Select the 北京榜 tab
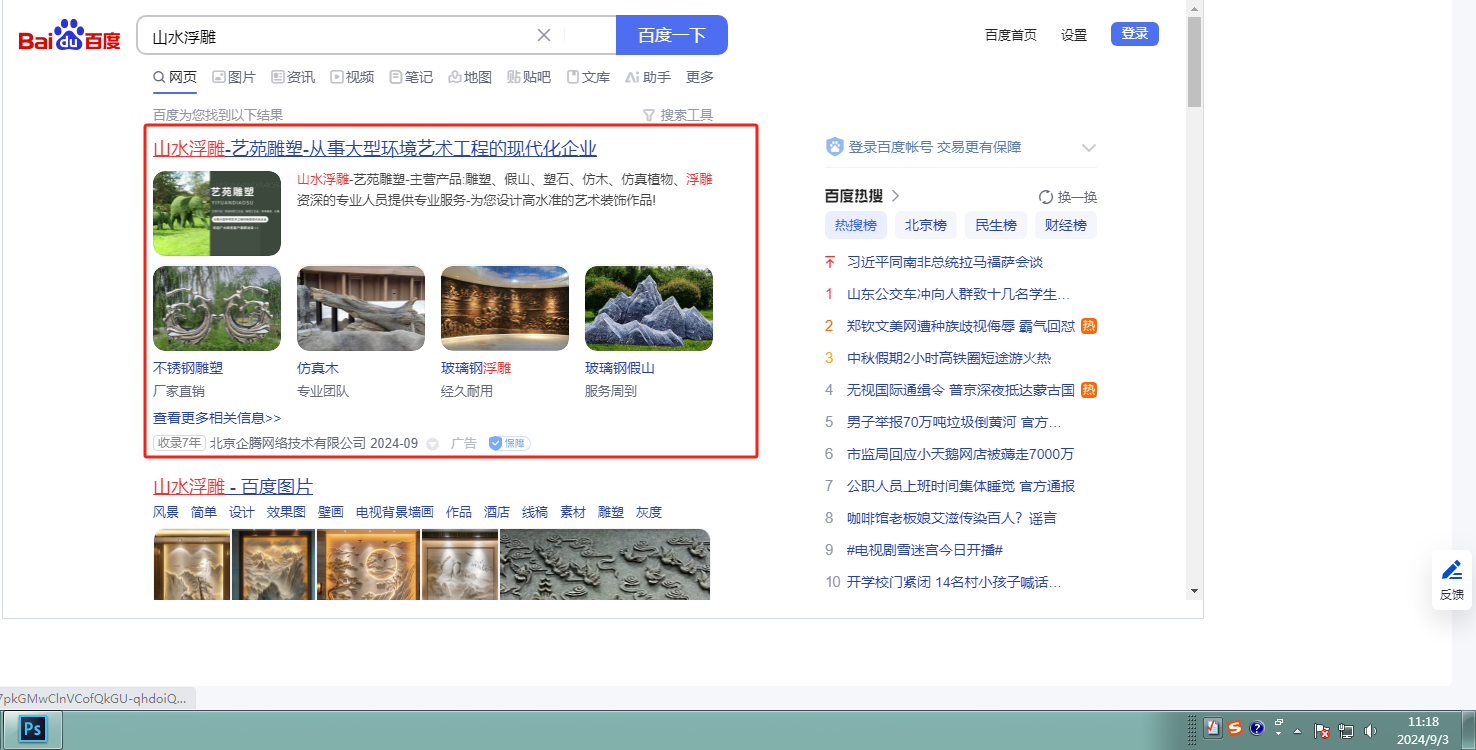This screenshot has height=750, width=1476. 926,225
